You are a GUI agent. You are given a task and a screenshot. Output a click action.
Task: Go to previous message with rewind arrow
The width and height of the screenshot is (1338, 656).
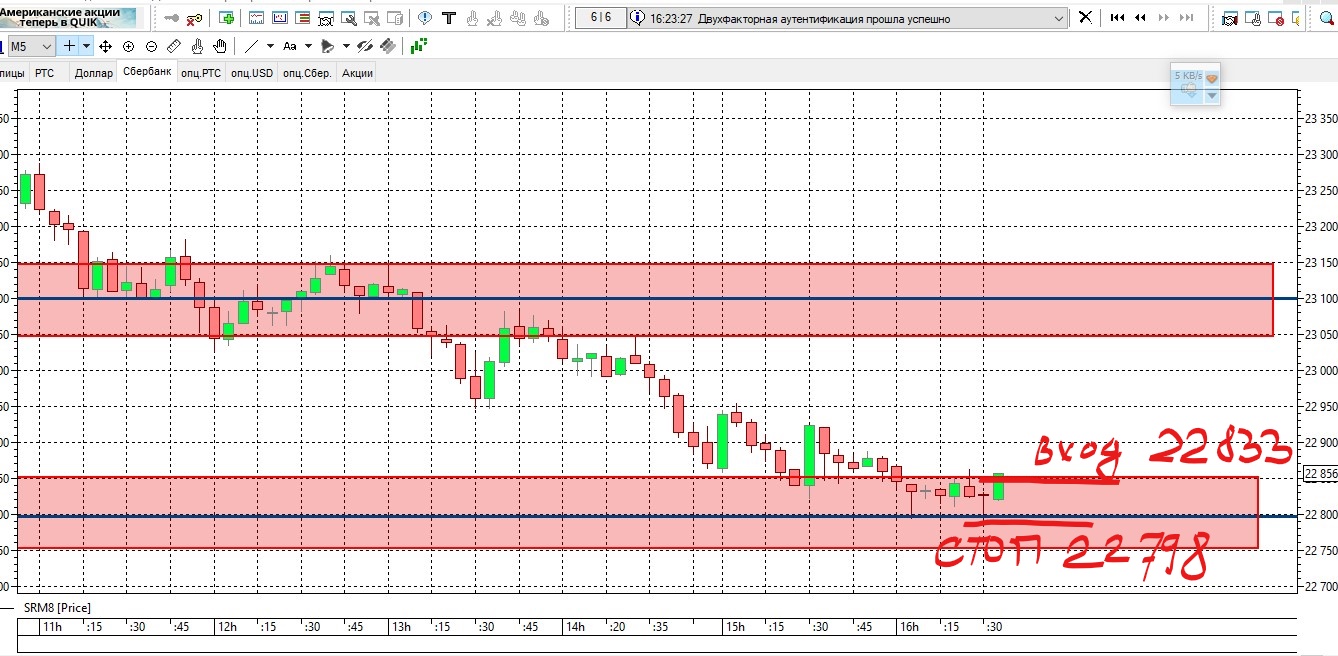(x=1140, y=17)
